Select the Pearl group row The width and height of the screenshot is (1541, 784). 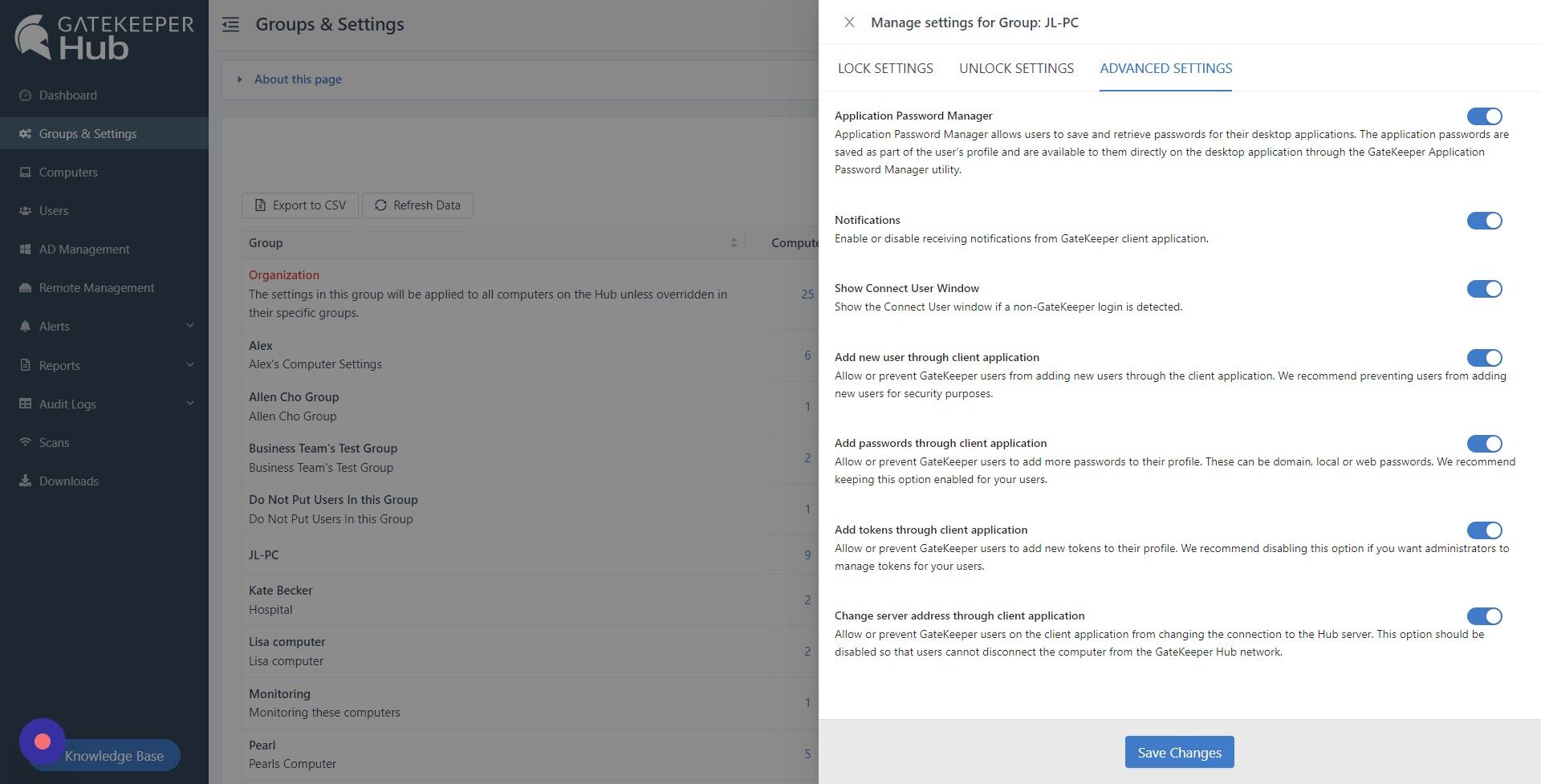coord(530,754)
